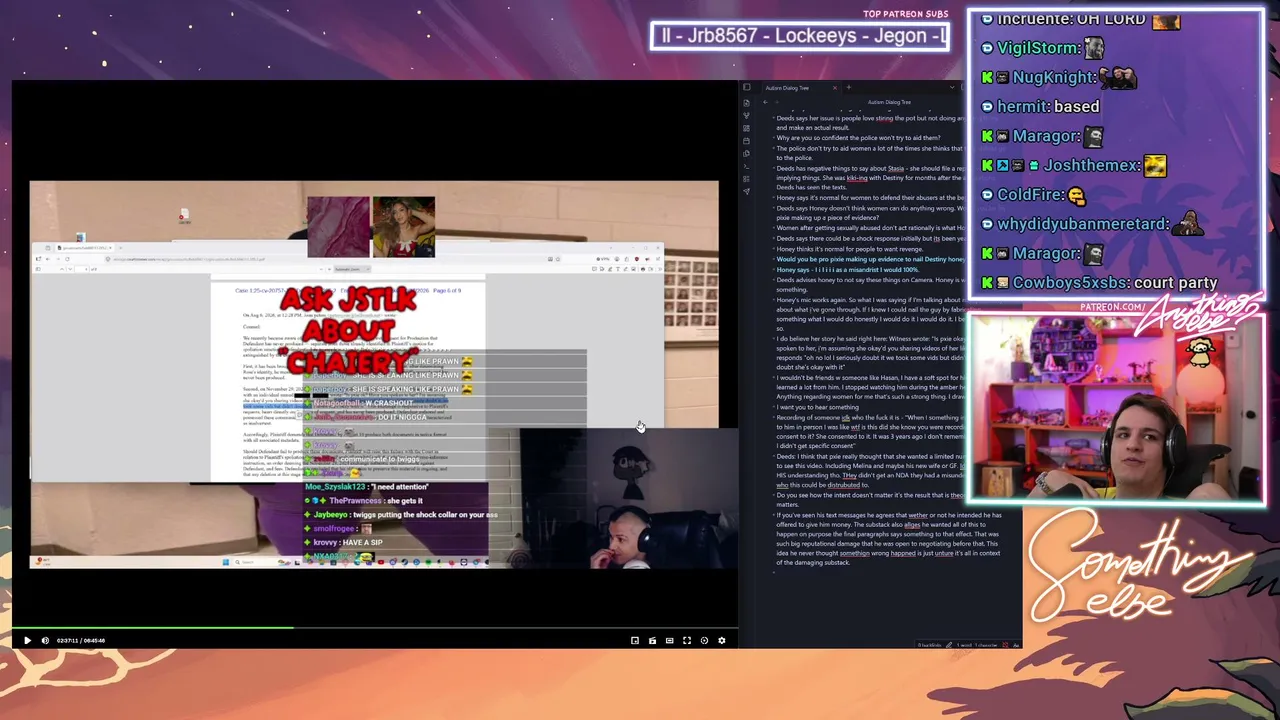Click the top Patreon subs scrolling ticker
This screenshot has width=1280, height=720.
point(799,37)
